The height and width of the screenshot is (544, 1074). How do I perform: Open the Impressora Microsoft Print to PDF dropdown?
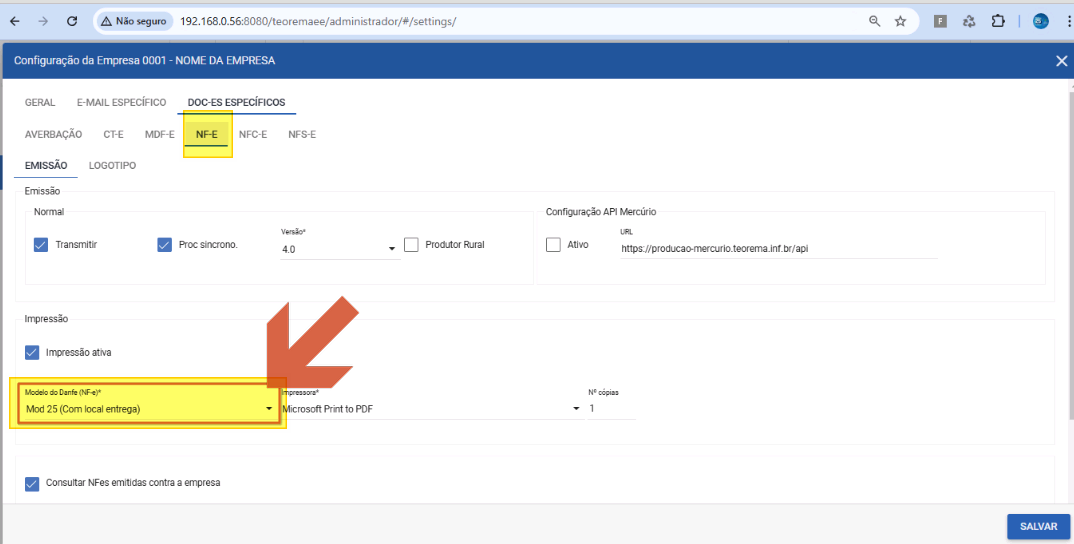coord(432,409)
